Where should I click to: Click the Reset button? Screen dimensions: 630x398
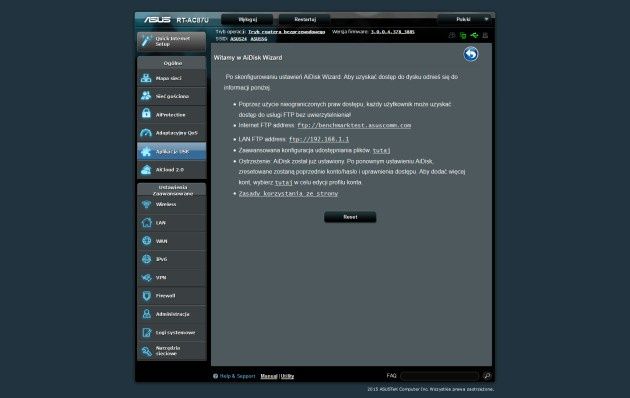pos(350,217)
